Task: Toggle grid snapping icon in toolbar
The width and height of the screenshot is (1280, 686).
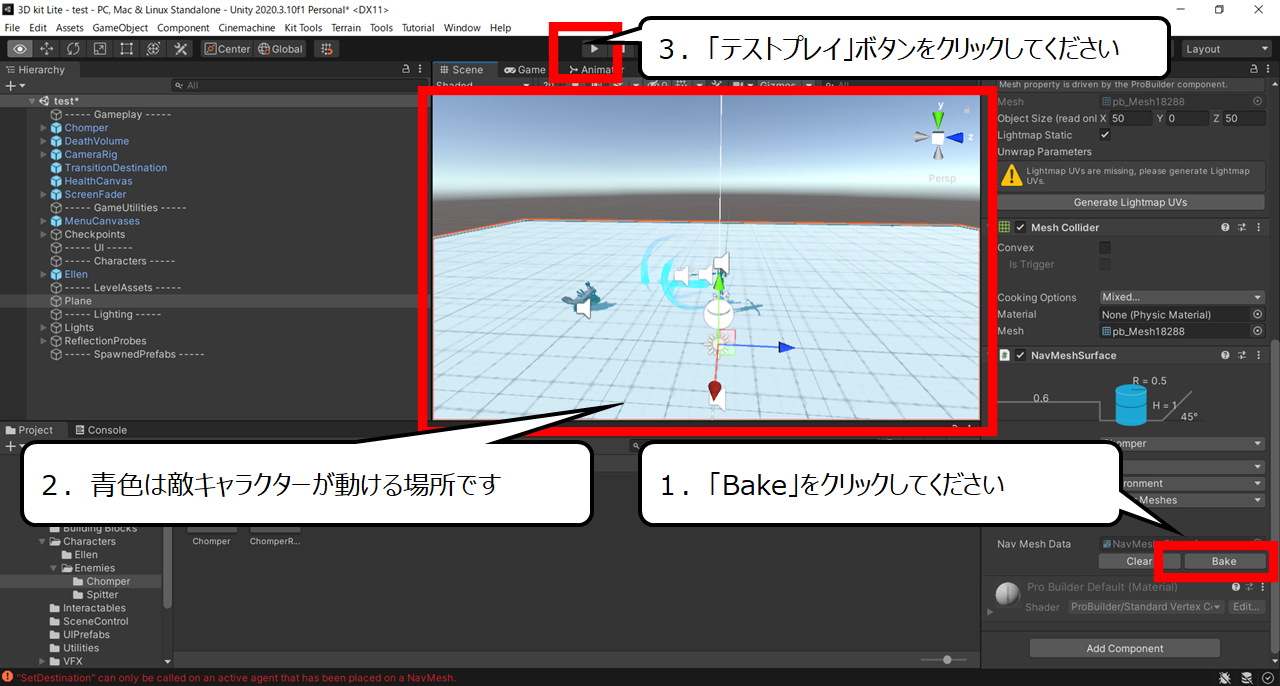Action: pos(326,49)
